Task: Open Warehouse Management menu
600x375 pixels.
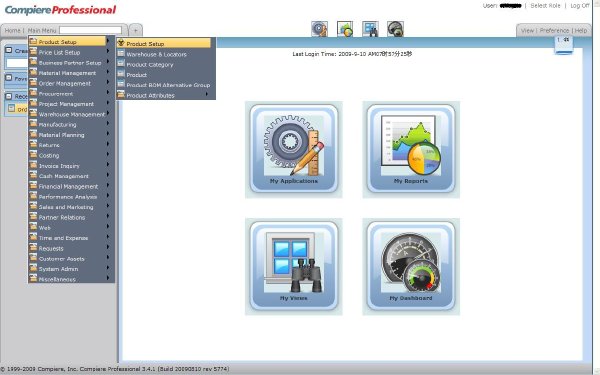Action: pos(71,114)
